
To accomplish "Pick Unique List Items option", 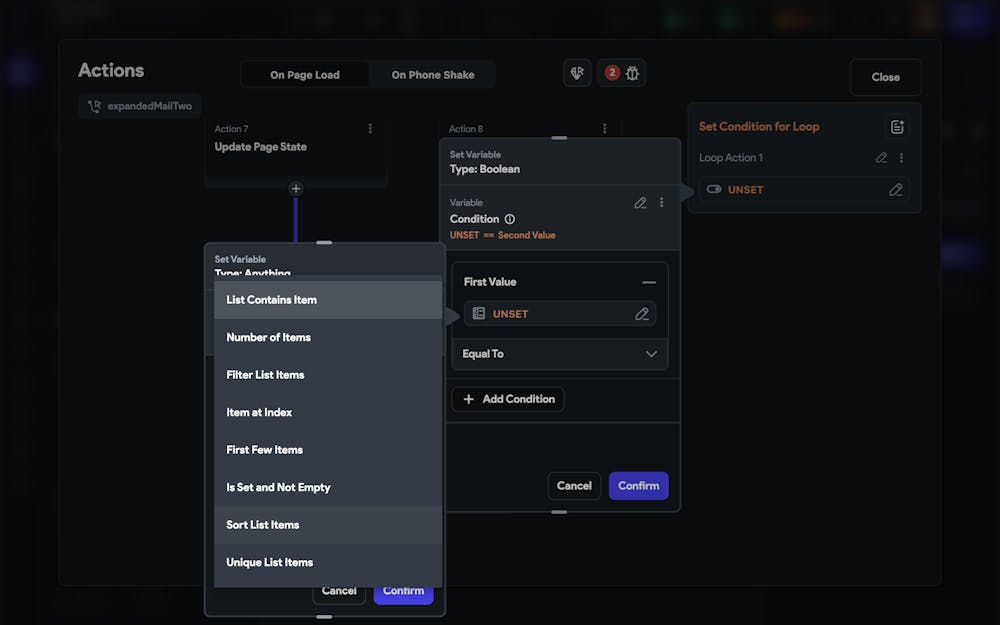I will 328,562.
